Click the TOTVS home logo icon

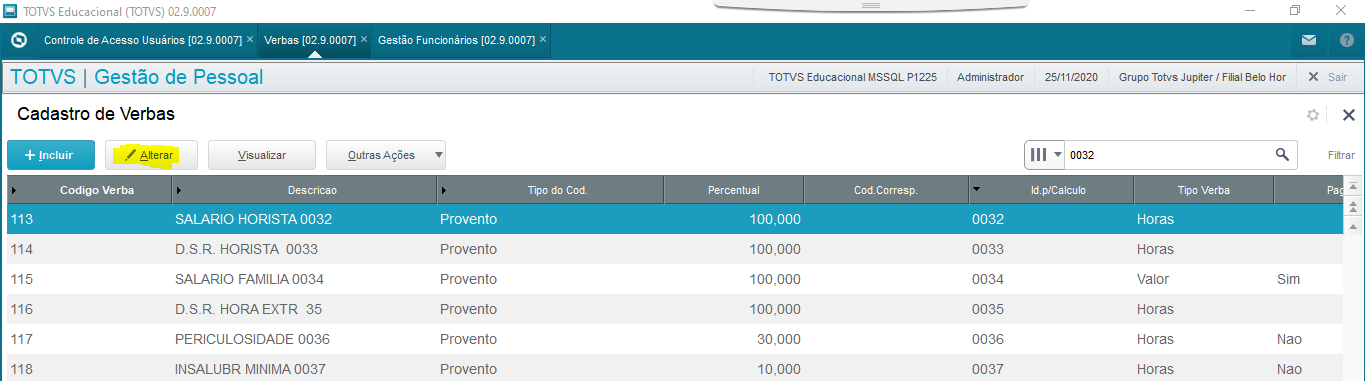point(18,40)
